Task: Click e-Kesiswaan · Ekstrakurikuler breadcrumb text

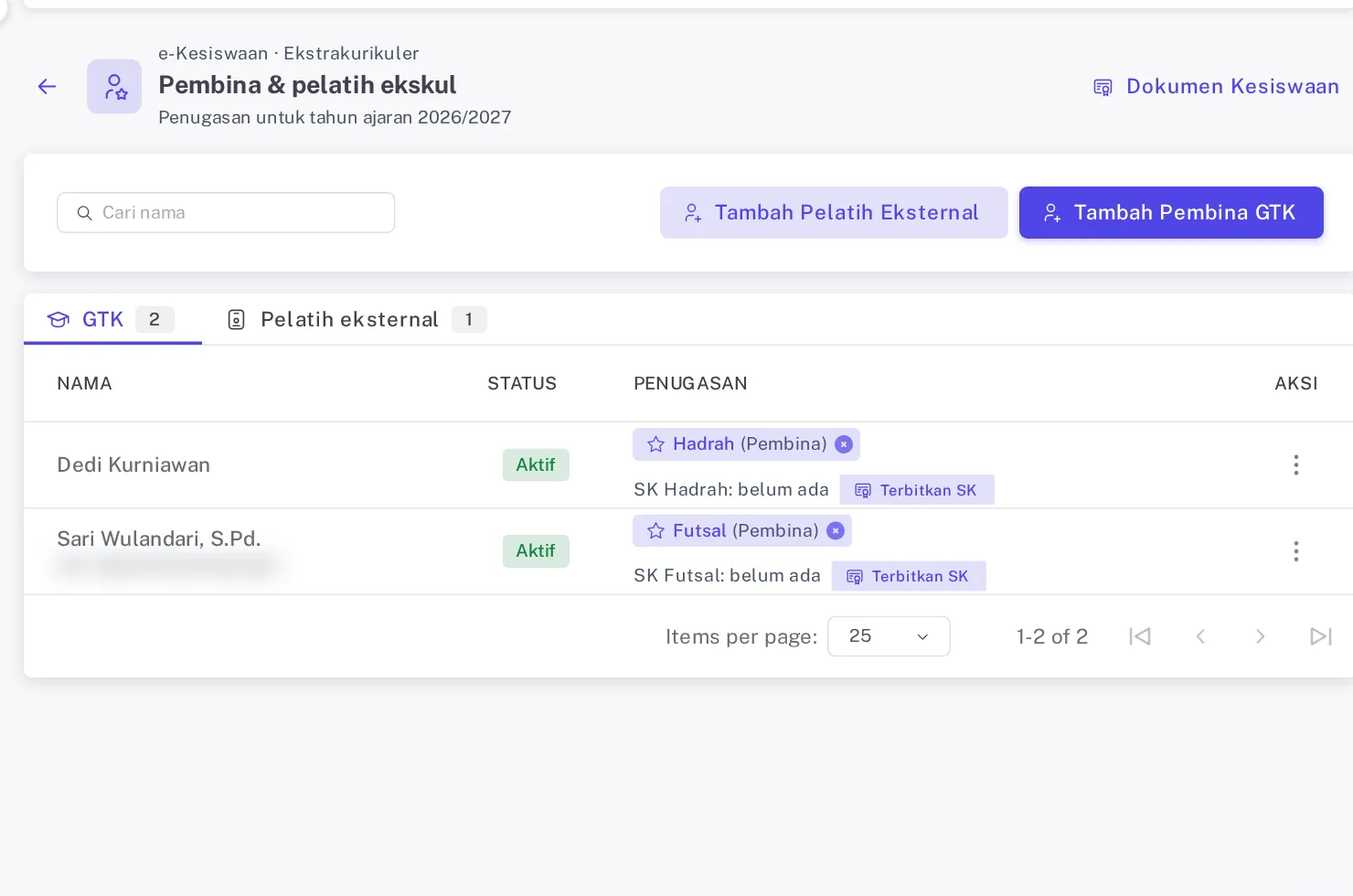Action: (289, 53)
